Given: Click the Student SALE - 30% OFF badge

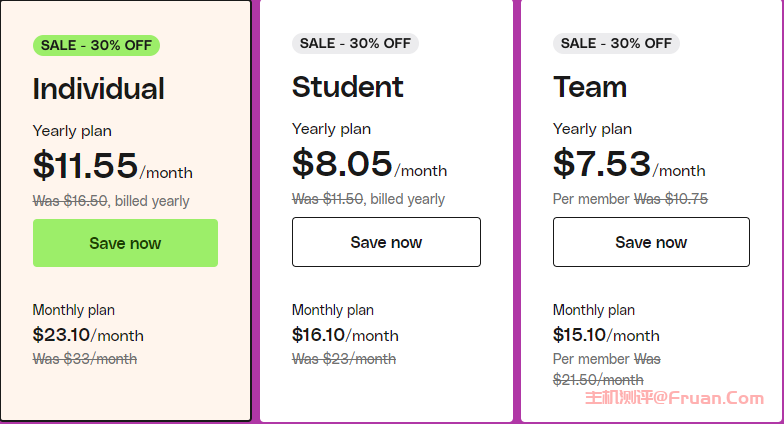Looking at the screenshot, I should click(356, 44).
